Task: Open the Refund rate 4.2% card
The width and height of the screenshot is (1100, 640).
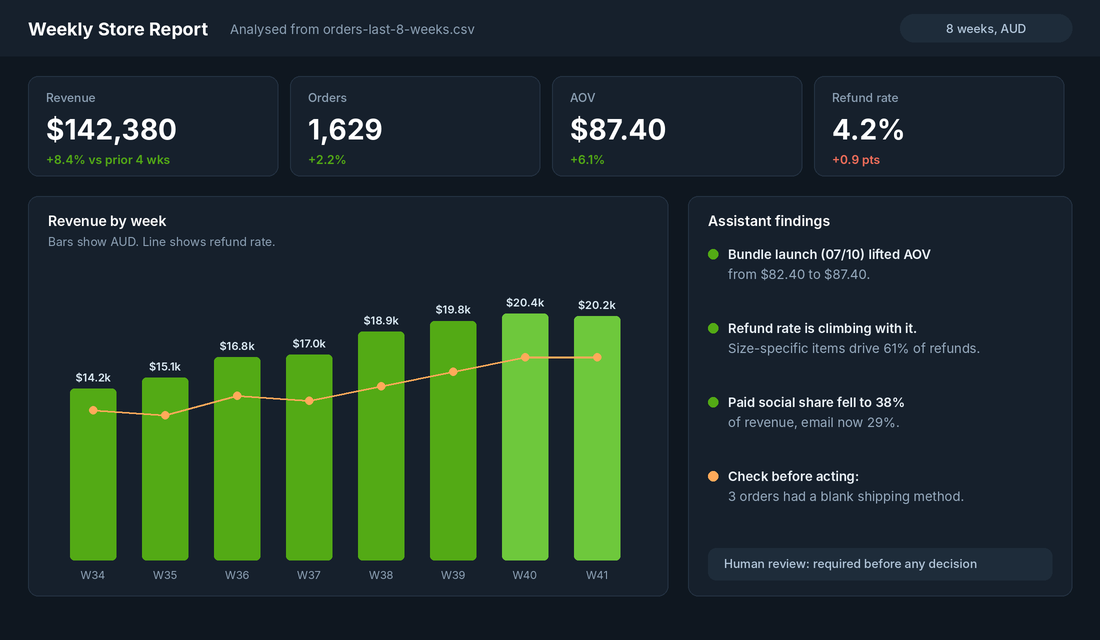Action: coord(939,126)
